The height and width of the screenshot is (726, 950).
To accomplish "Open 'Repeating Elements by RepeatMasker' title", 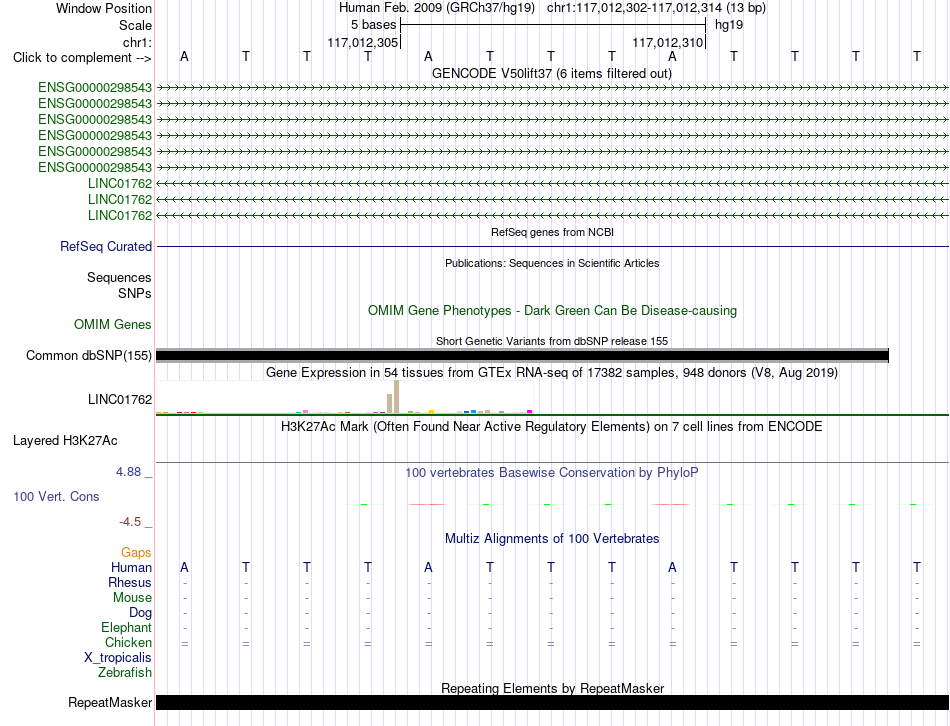I will (552, 688).
